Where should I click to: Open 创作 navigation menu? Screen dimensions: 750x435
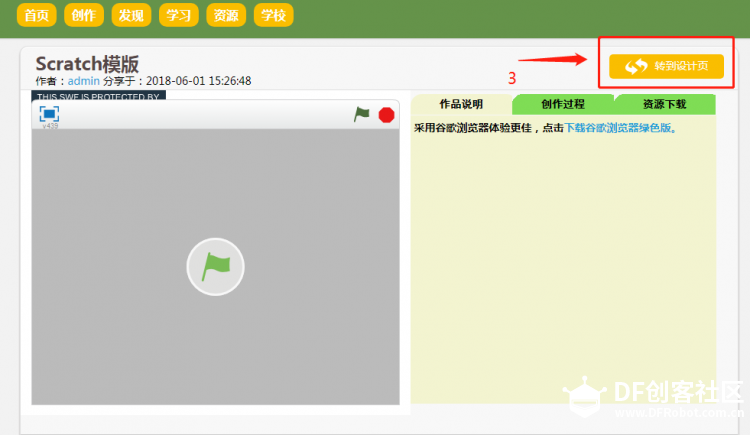pos(84,15)
